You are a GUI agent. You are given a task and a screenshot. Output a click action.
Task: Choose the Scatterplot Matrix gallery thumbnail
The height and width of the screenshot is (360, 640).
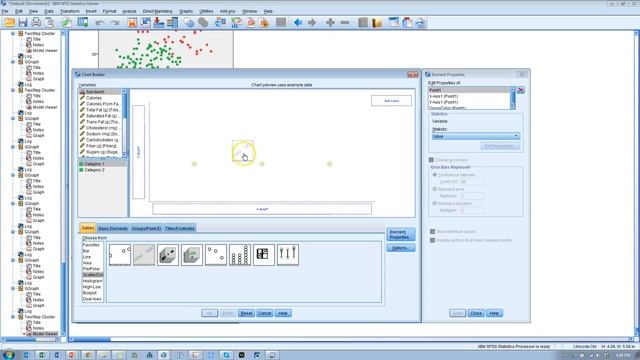[264, 255]
